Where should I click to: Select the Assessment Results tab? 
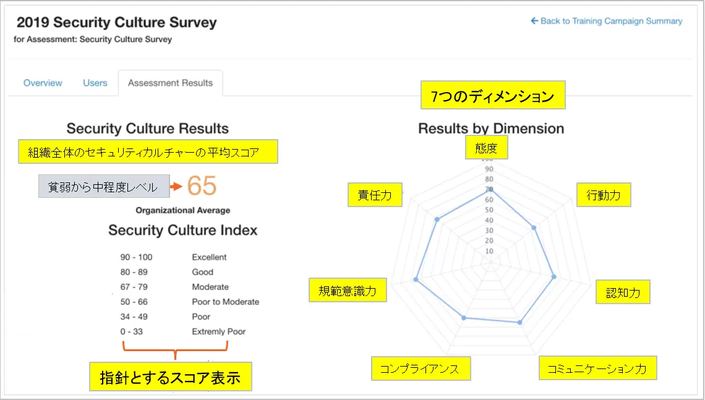pos(170,83)
